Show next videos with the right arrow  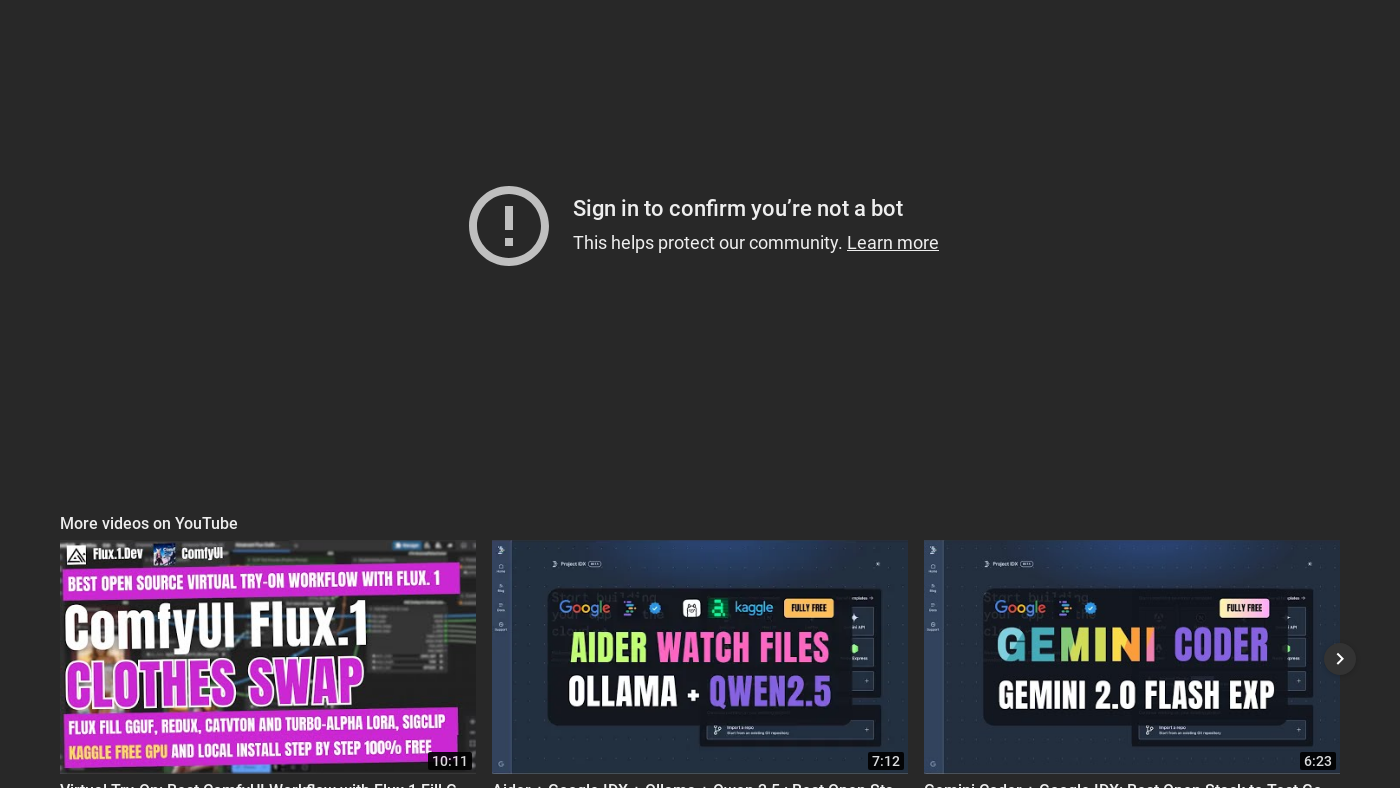tap(1340, 659)
